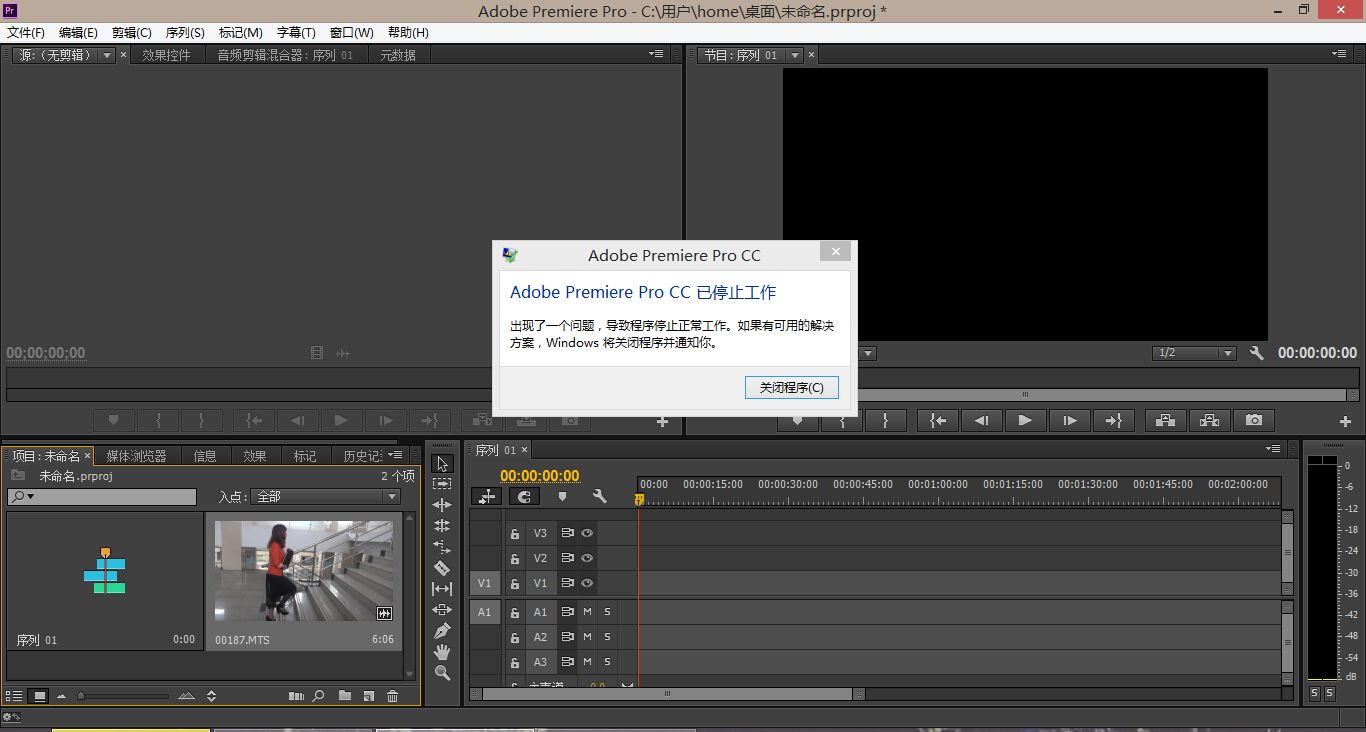Viewport: 1366px width, 732px height.
Task: Open the 编辑(E) menu
Action: click(x=78, y=33)
